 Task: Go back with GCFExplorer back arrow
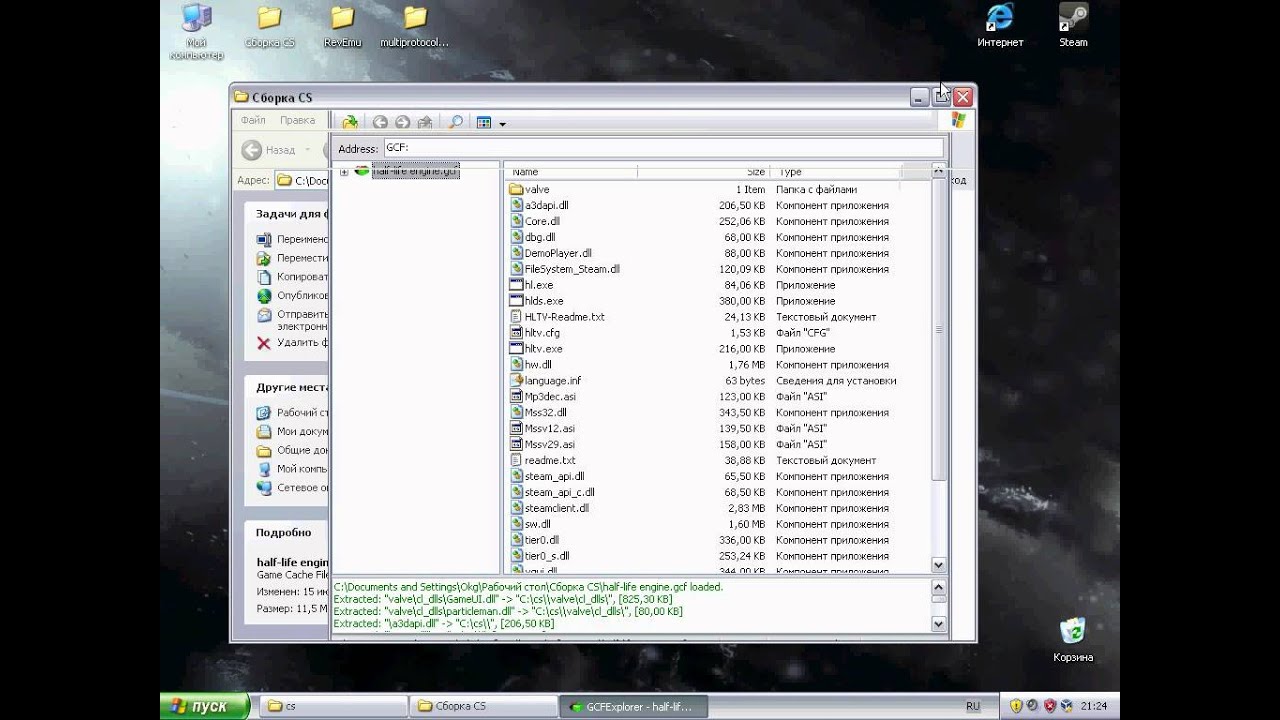pyautogui.click(x=380, y=122)
